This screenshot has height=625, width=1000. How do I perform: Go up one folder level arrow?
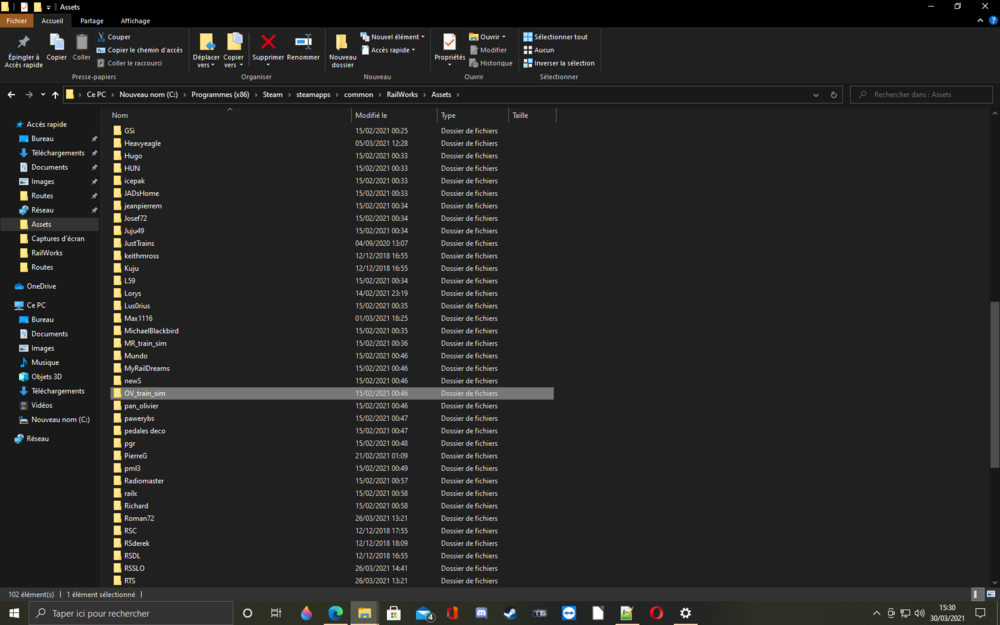55,94
